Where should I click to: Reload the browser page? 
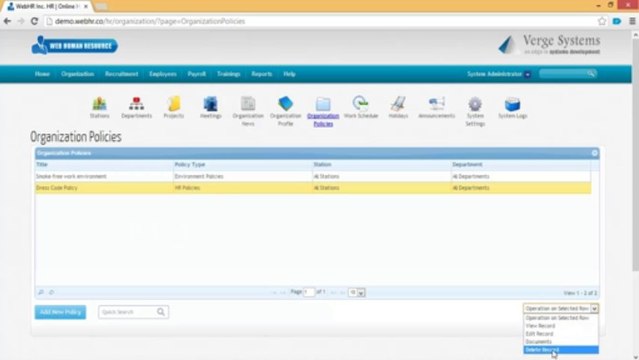(34, 21)
